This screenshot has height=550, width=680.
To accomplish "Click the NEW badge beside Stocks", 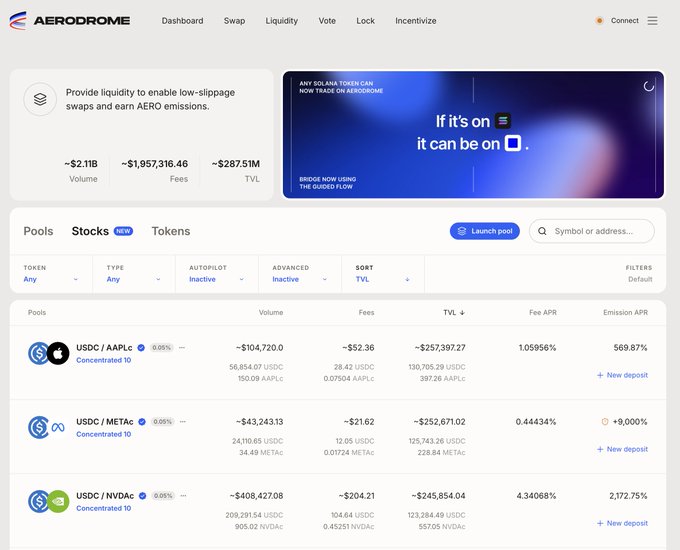I will (123, 231).
